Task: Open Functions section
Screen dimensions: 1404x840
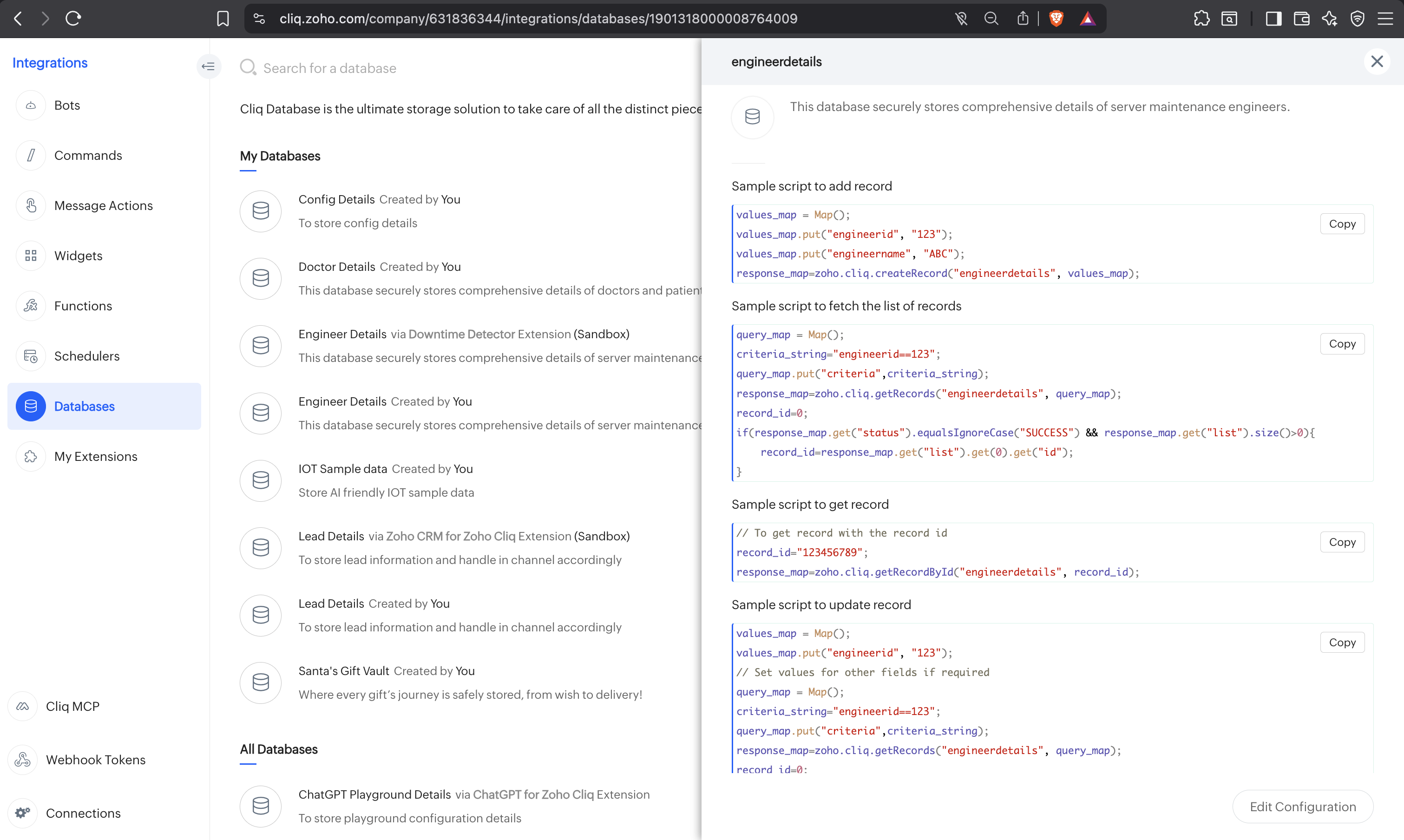Action: coord(104,306)
